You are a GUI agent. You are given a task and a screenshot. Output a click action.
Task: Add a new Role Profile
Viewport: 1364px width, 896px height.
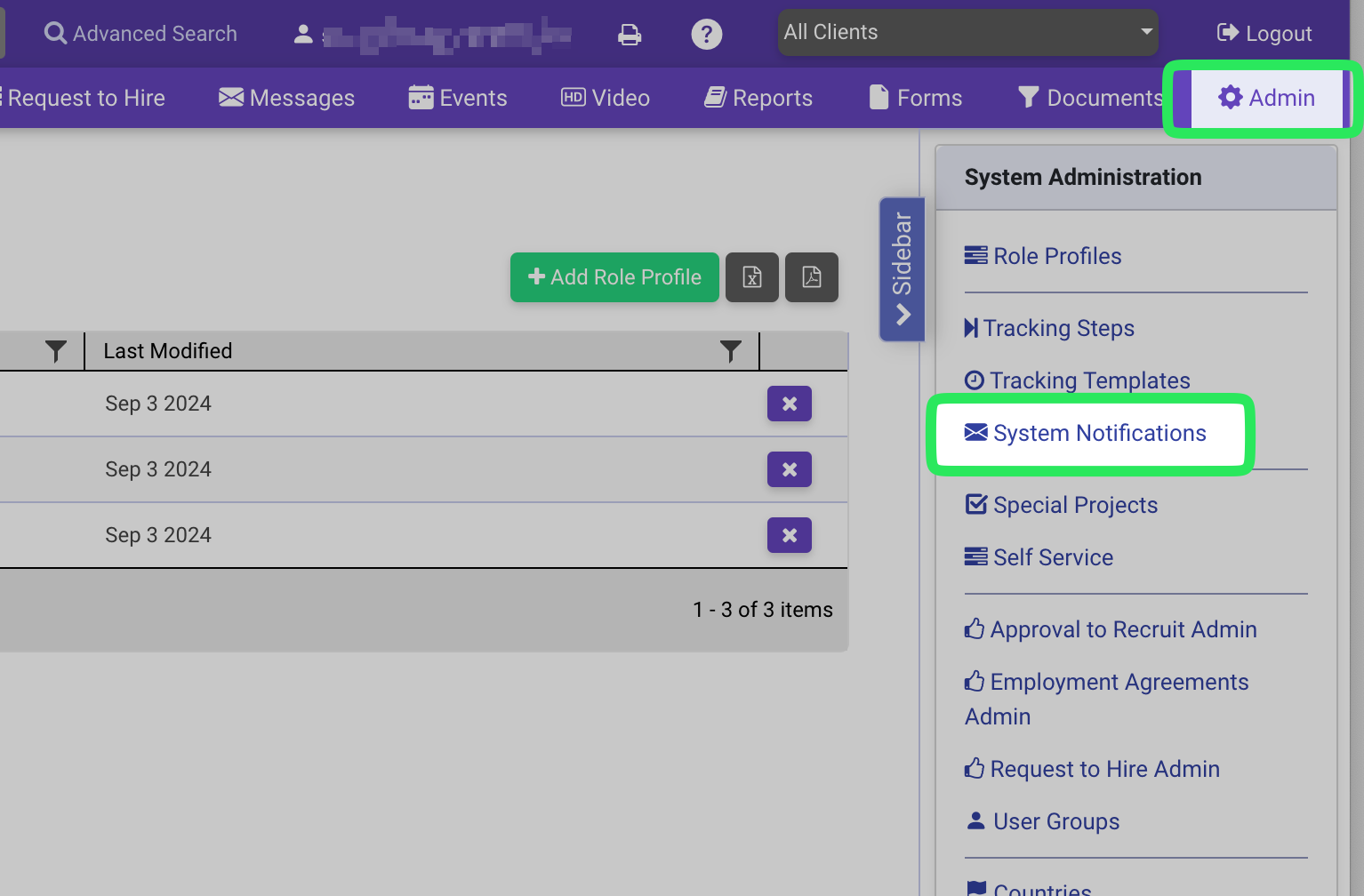coord(614,277)
